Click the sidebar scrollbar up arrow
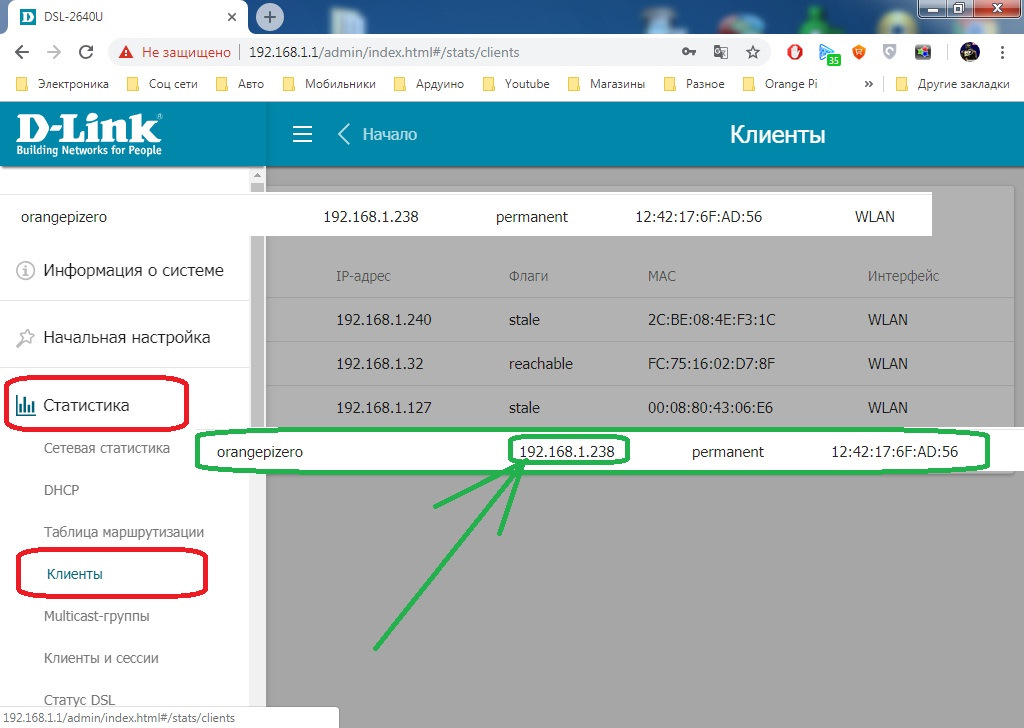 (257, 175)
